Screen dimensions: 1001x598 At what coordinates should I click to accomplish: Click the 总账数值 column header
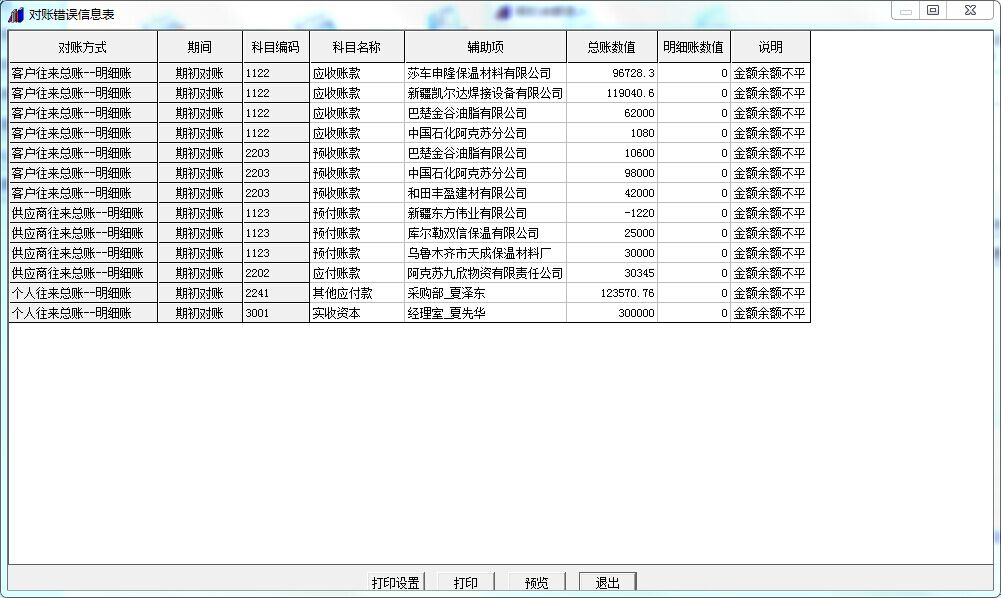click(x=612, y=47)
